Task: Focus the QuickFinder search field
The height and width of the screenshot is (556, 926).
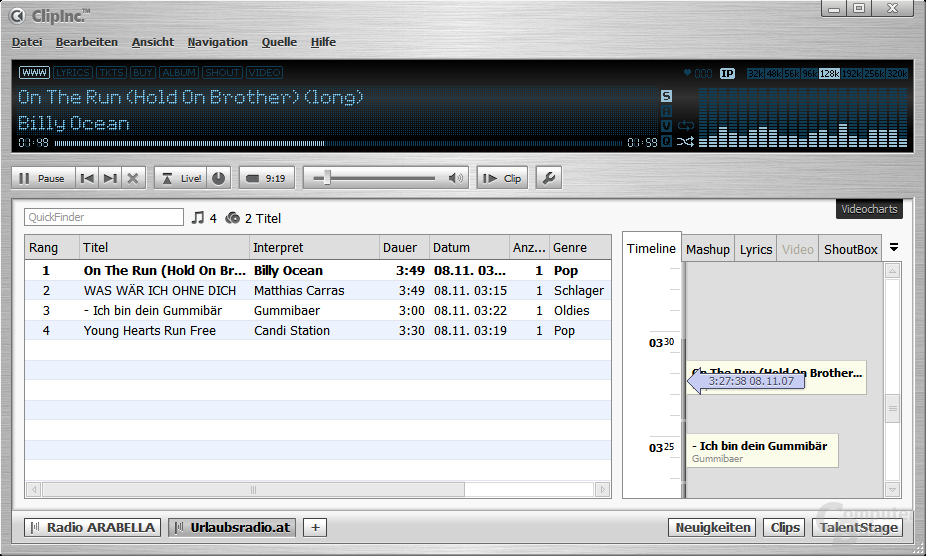Action: 104,217
